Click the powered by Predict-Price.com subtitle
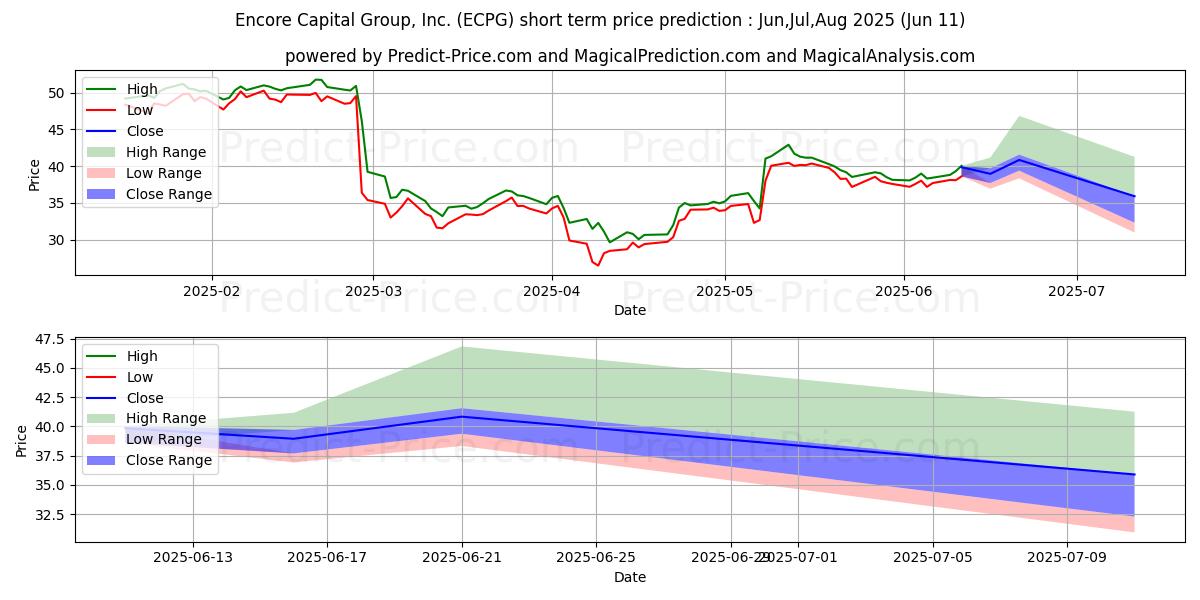The width and height of the screenshot is (1200, 600). coord(630,56)
